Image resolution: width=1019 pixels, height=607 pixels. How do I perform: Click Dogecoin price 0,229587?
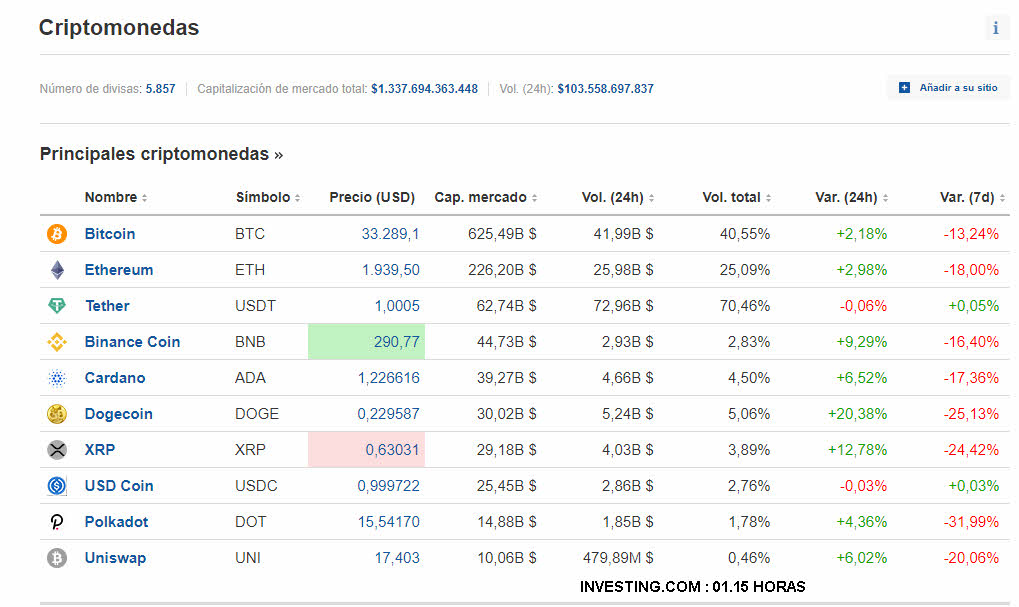click(389, 414)
